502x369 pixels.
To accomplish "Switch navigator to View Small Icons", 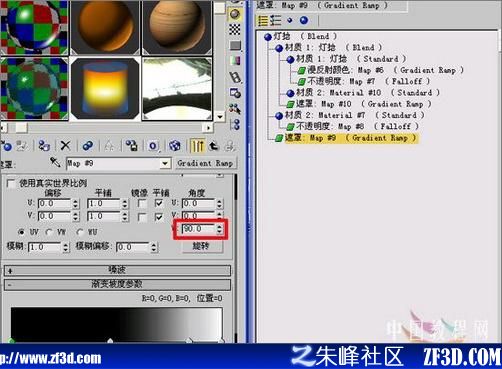I will pos(290,20).
